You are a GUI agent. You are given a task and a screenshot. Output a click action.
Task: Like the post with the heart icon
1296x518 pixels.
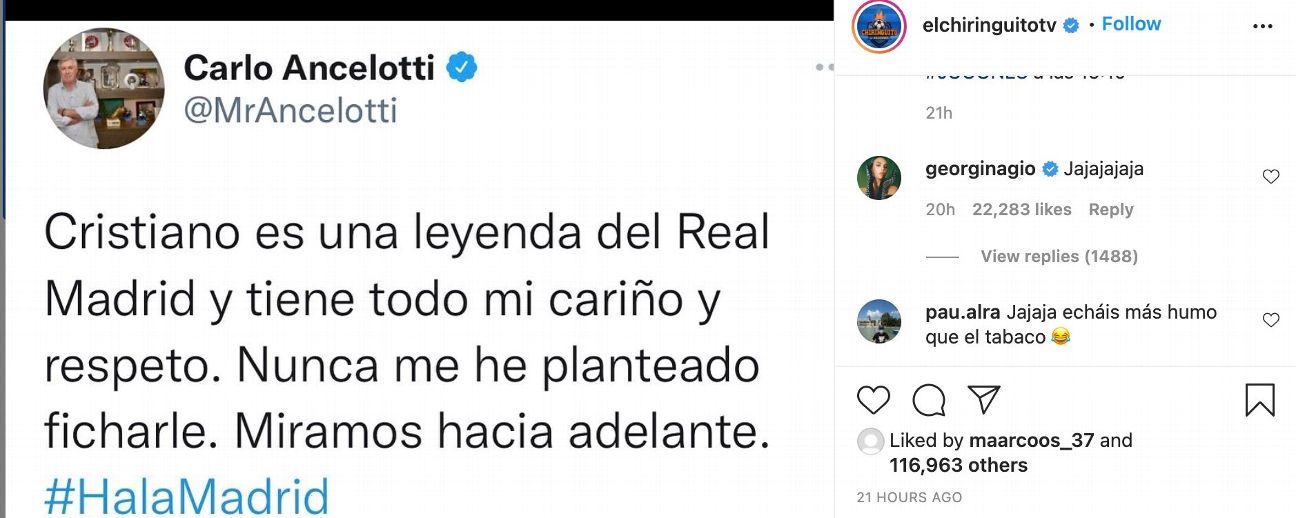pos(874,400)
